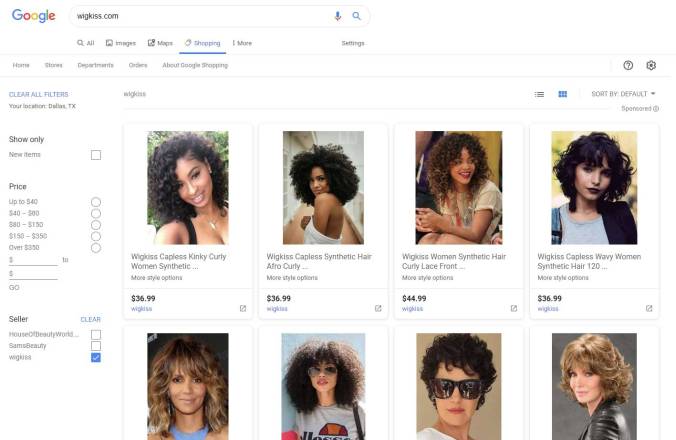The image size is (676, 440).
Task: View More style options for Kinky Curly wig
Action: click(156, 278)
